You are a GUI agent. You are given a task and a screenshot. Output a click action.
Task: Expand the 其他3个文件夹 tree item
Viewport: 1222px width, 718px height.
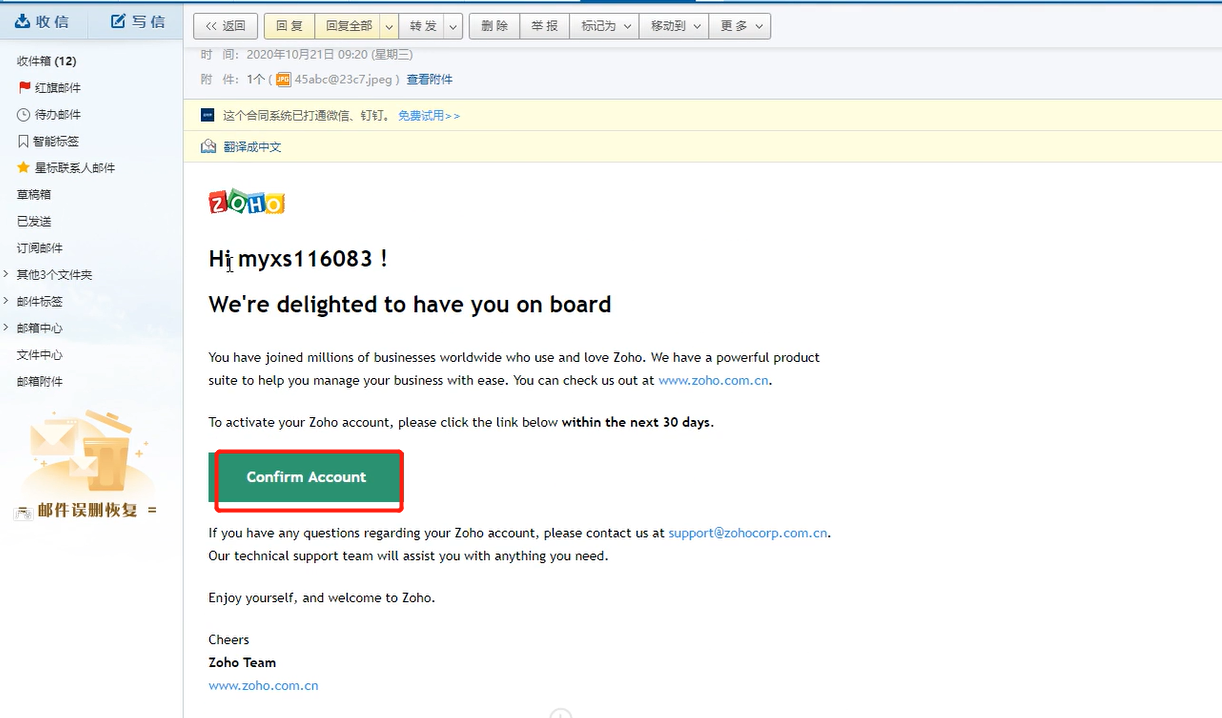[8, 275]
